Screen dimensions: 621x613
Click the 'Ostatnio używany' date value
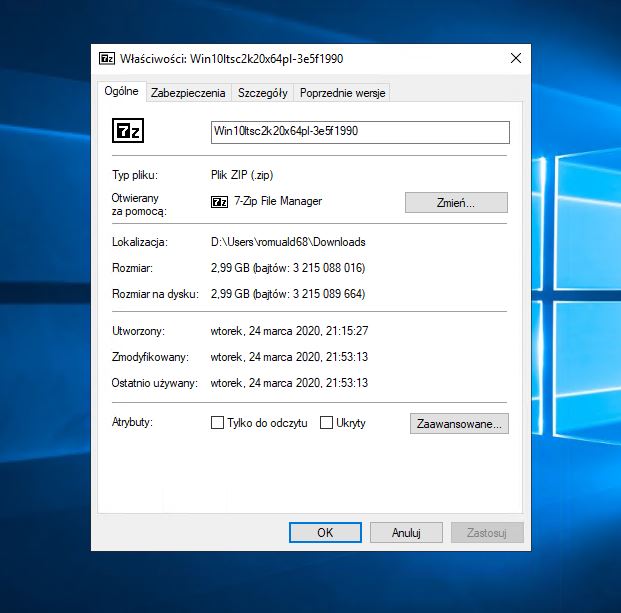289,383
